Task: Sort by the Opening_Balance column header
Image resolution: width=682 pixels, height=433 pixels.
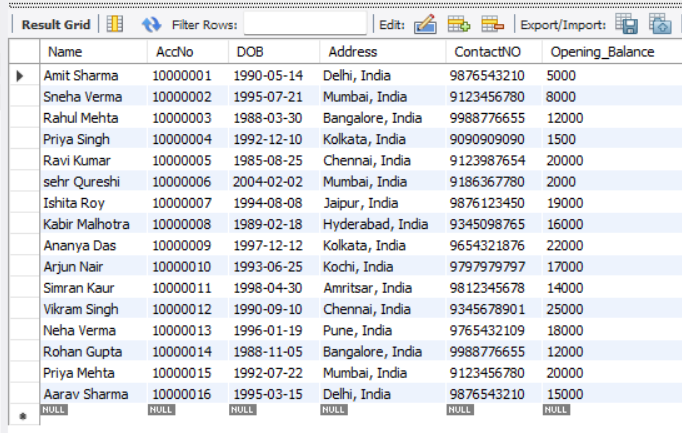Action: coord(612,52)
